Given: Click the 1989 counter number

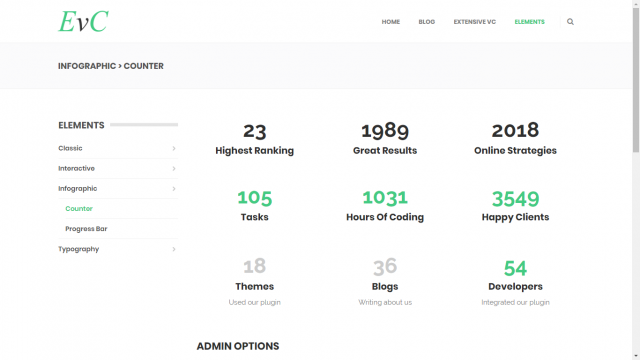Looking at the screenshot, I should 385,130.
